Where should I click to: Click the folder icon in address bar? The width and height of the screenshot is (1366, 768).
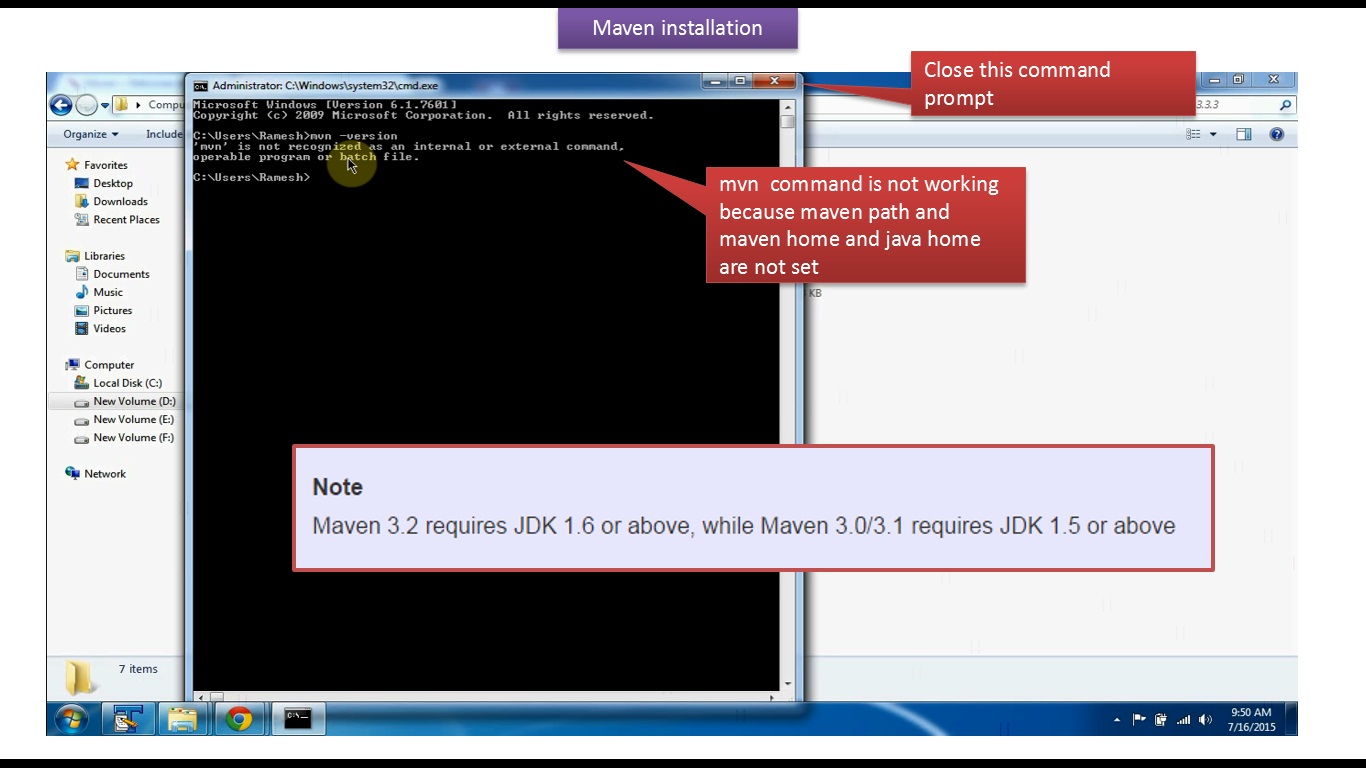(121, 105)
